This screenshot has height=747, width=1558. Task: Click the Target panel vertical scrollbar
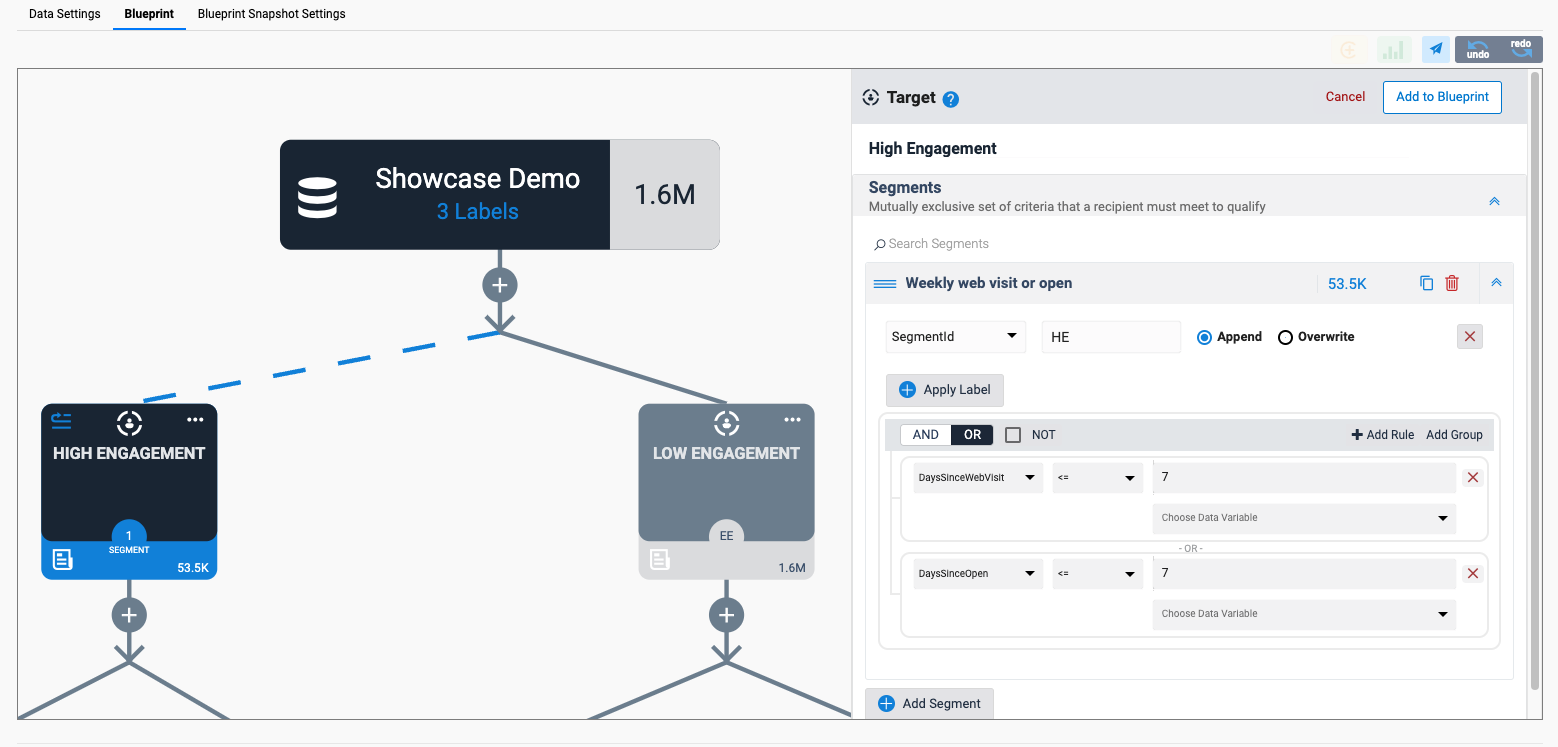pyautogui.click(x=1535, y=380)
